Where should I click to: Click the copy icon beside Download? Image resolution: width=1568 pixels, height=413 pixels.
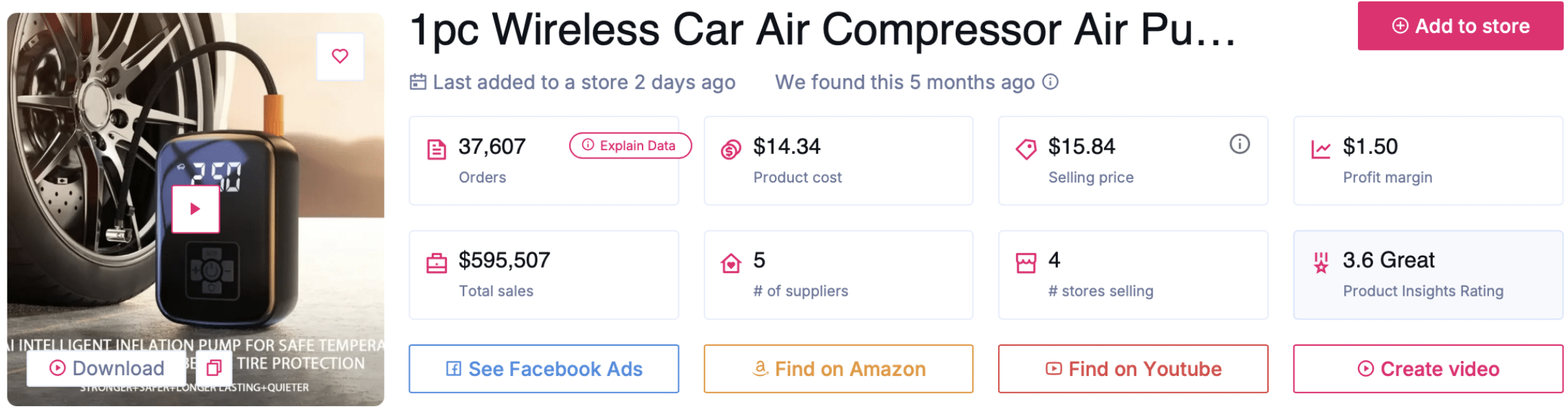pyautogui.click(x=214, y=368)
